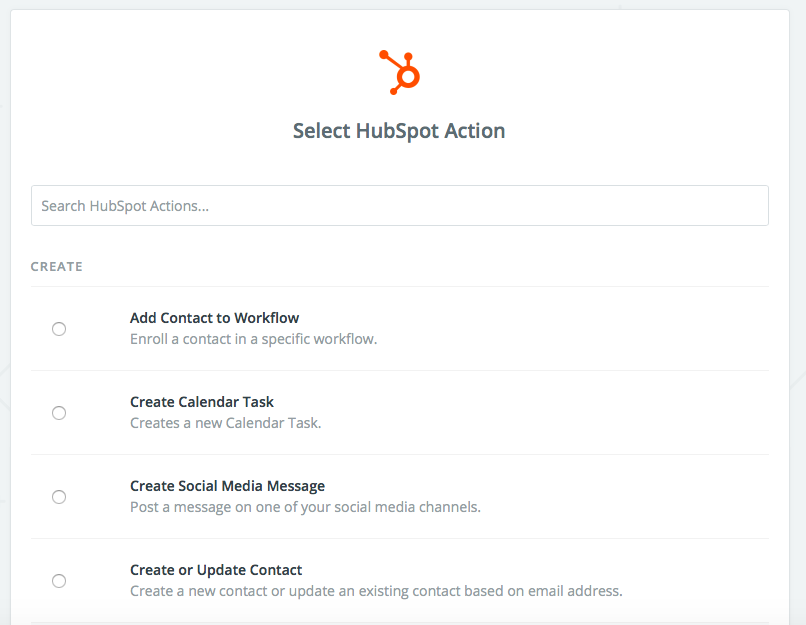Click the CREATE section header
Viewport: 806px width, 625px height.
point(57,267)
